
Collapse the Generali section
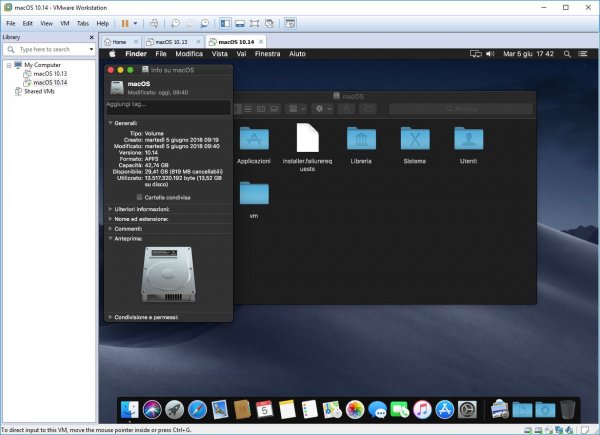pyautogui.click(x=110, y=123)
